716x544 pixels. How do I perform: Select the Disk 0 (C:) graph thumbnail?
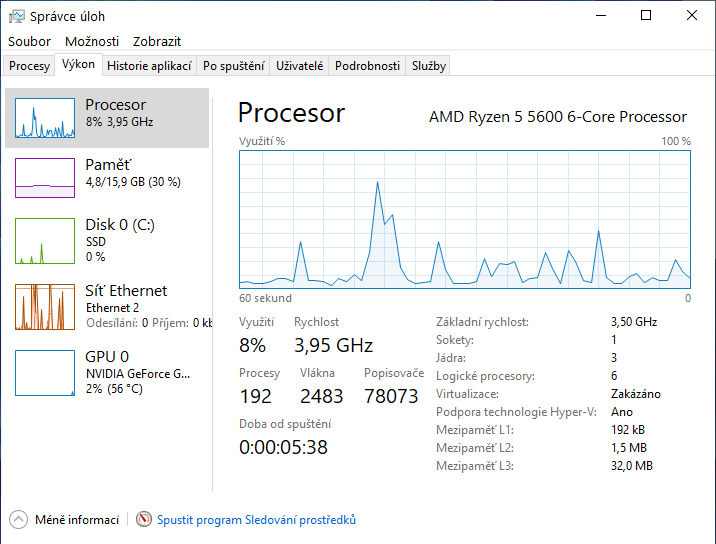coord(45,241)
